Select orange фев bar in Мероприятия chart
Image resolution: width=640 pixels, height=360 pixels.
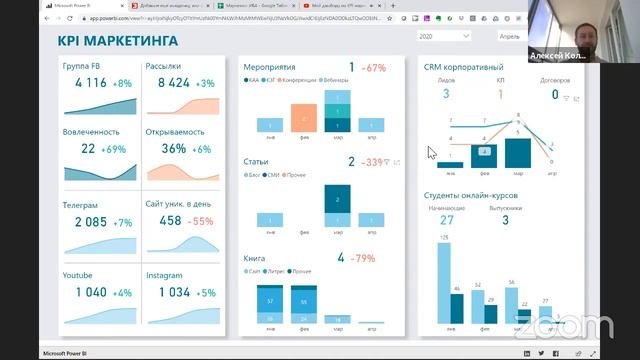click(x=304, y=118)
